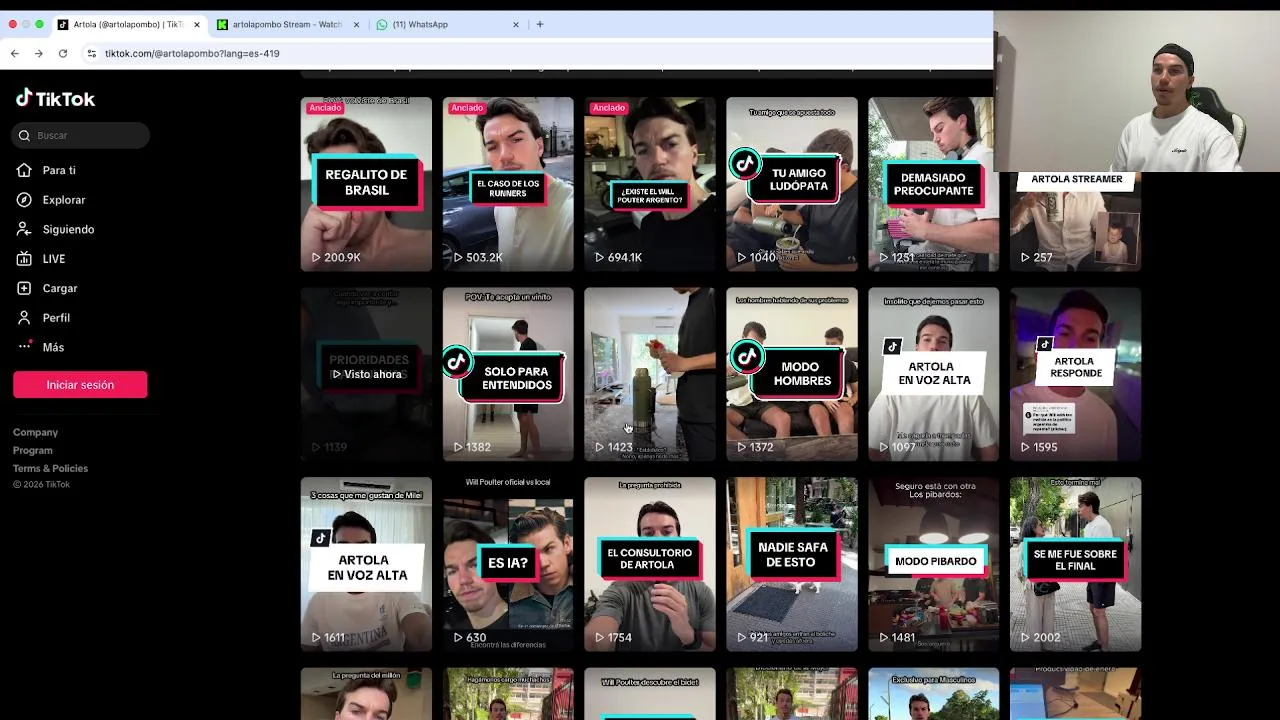Open El caso de los runners video
This screenshot has height=720, width=1280.
tap(508, 184)
